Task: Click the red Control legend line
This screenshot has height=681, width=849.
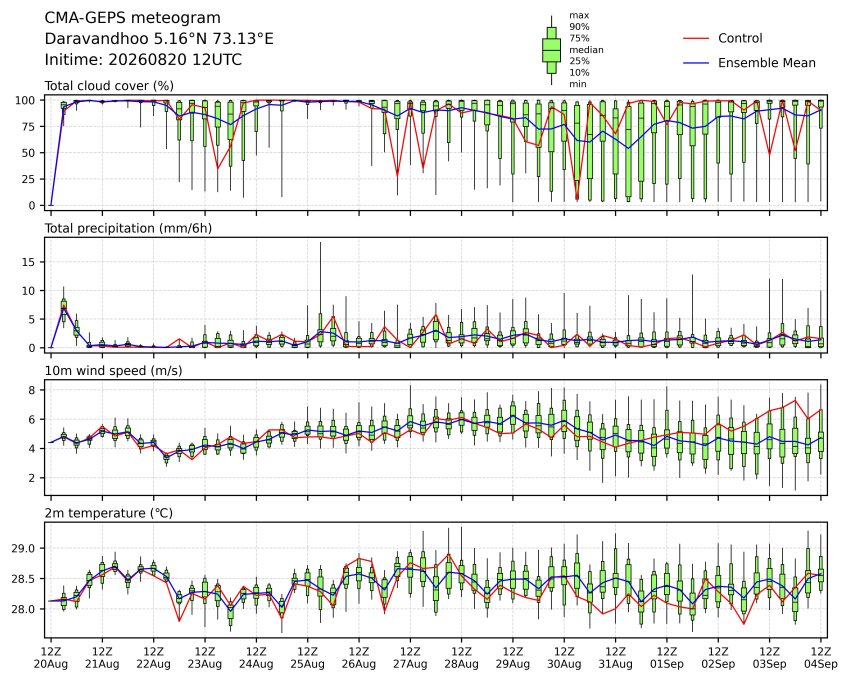Action: [x=696, y=38]
